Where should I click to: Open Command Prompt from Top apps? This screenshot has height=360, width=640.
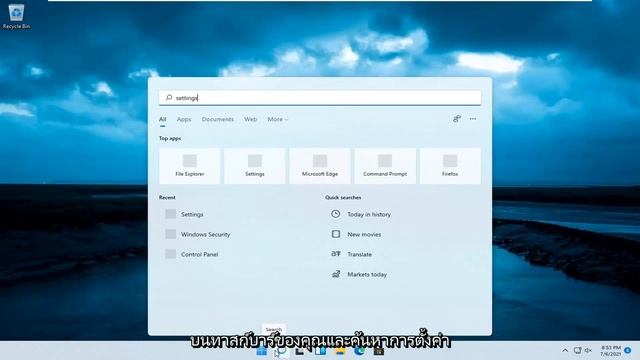click(385, 166)
